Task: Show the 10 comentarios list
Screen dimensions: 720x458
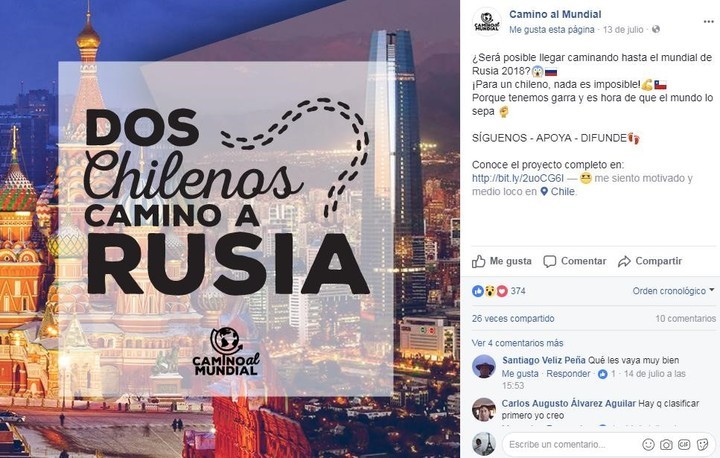Action: pyautogui.click(x=685, y=318)
